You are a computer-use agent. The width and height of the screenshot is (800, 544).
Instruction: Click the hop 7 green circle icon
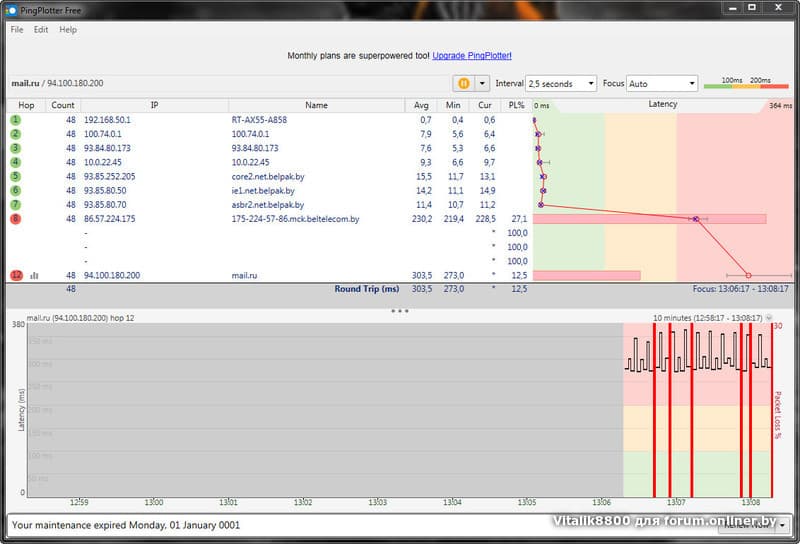click(x=16, y=204)
